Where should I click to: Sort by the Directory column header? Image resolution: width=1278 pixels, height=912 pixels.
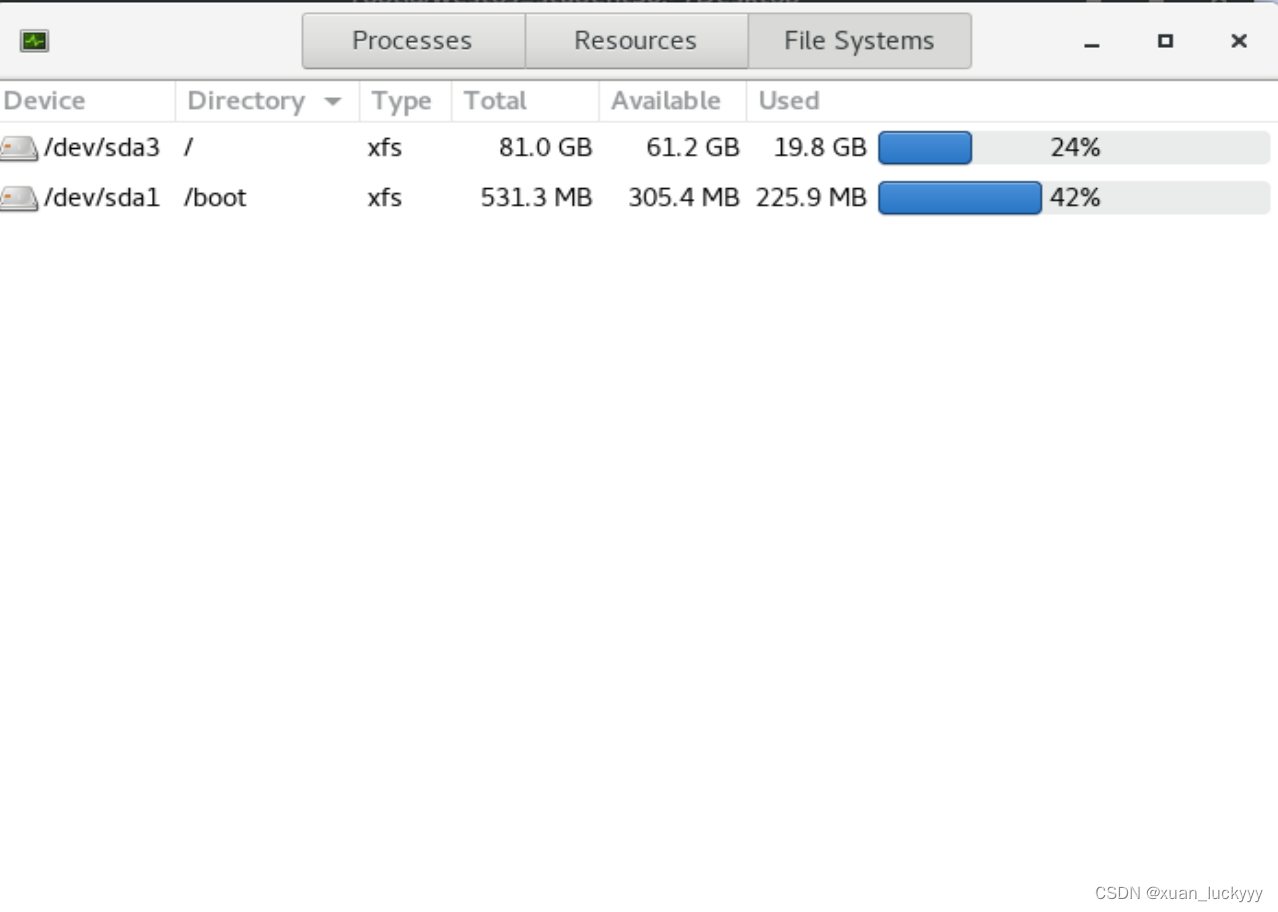[267, 101]
